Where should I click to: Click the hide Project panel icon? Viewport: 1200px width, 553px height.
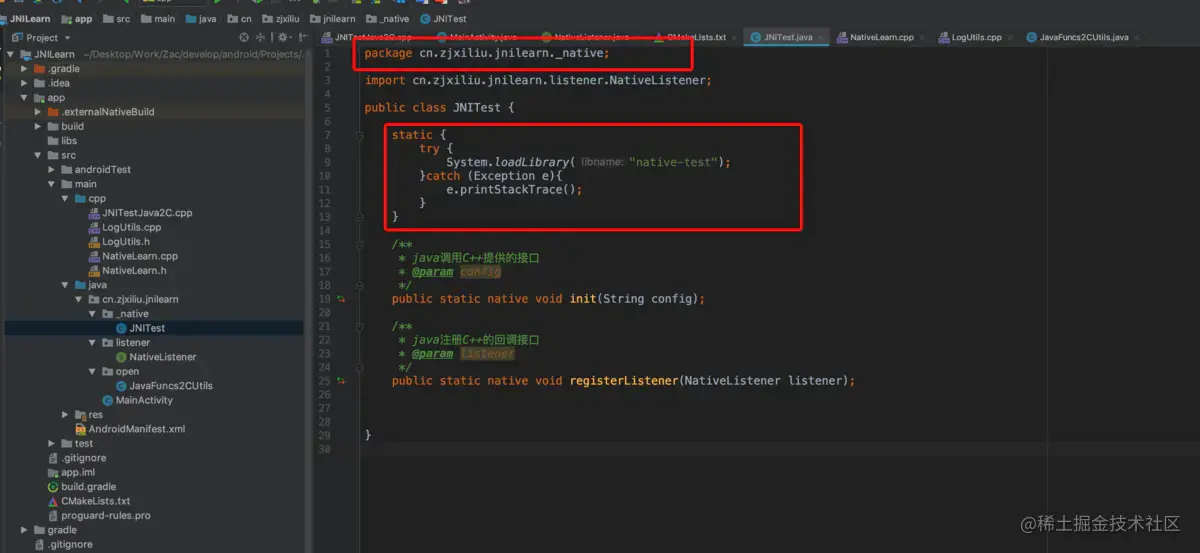[302, 37]
